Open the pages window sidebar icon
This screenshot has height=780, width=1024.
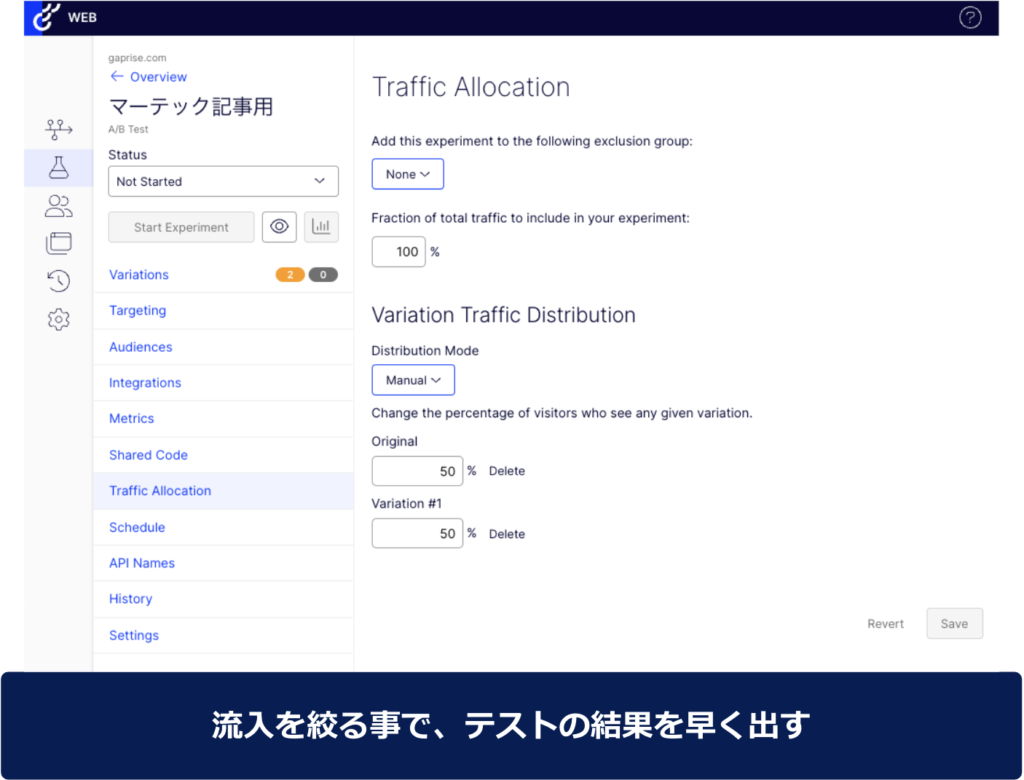pyautogui.click(x=59, y=243)
